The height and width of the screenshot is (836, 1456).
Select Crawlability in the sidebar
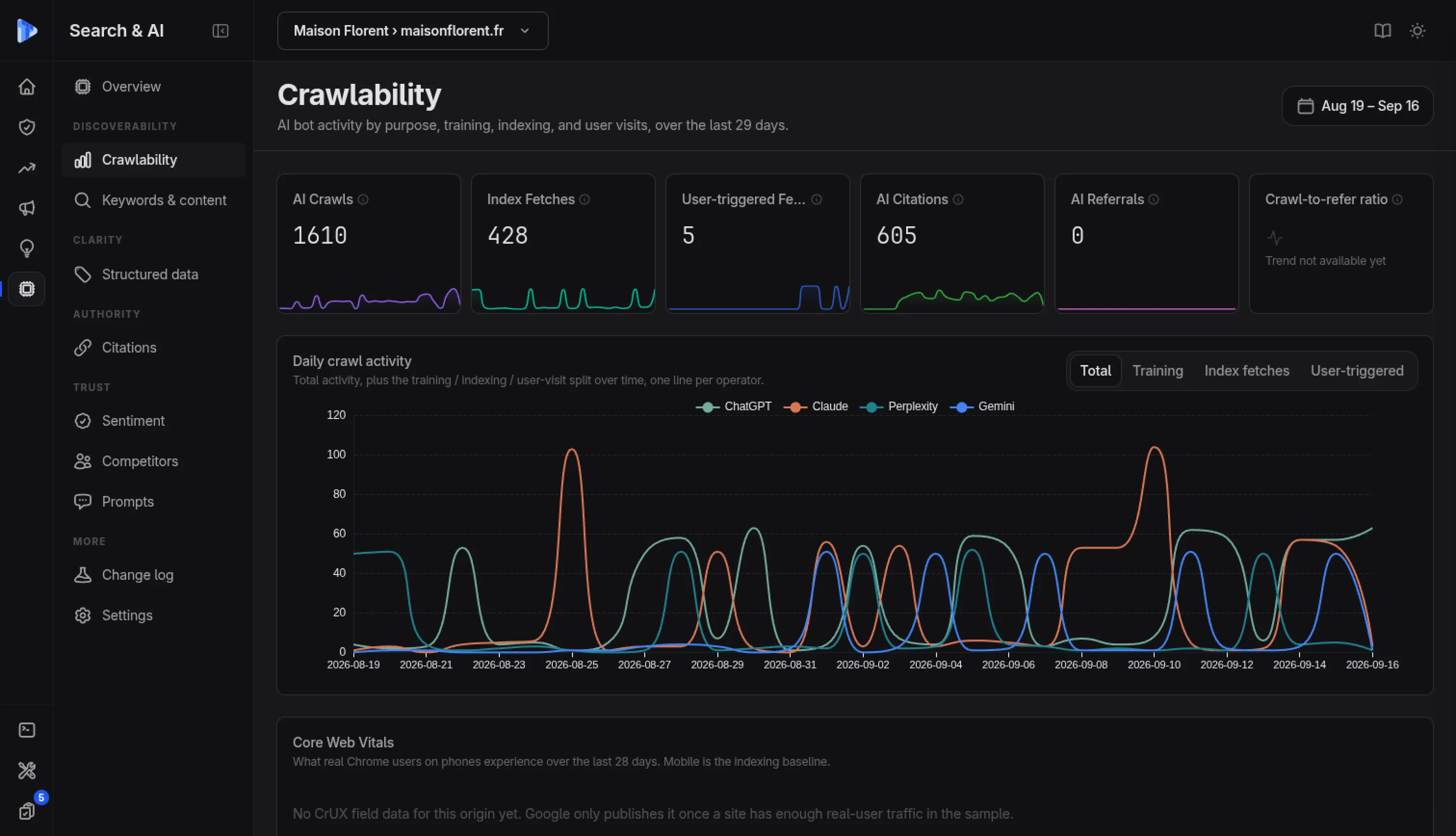pos(153,159)
